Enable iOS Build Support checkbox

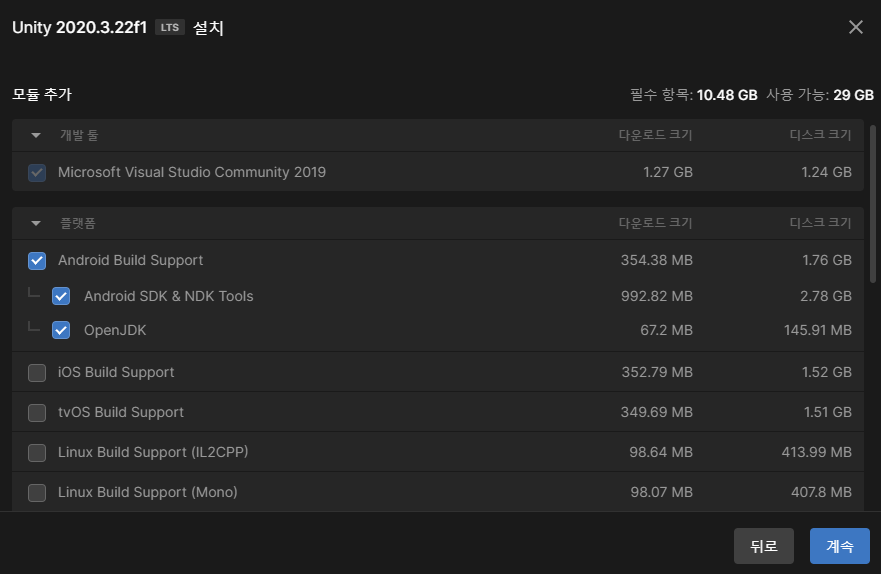(37, 372)
